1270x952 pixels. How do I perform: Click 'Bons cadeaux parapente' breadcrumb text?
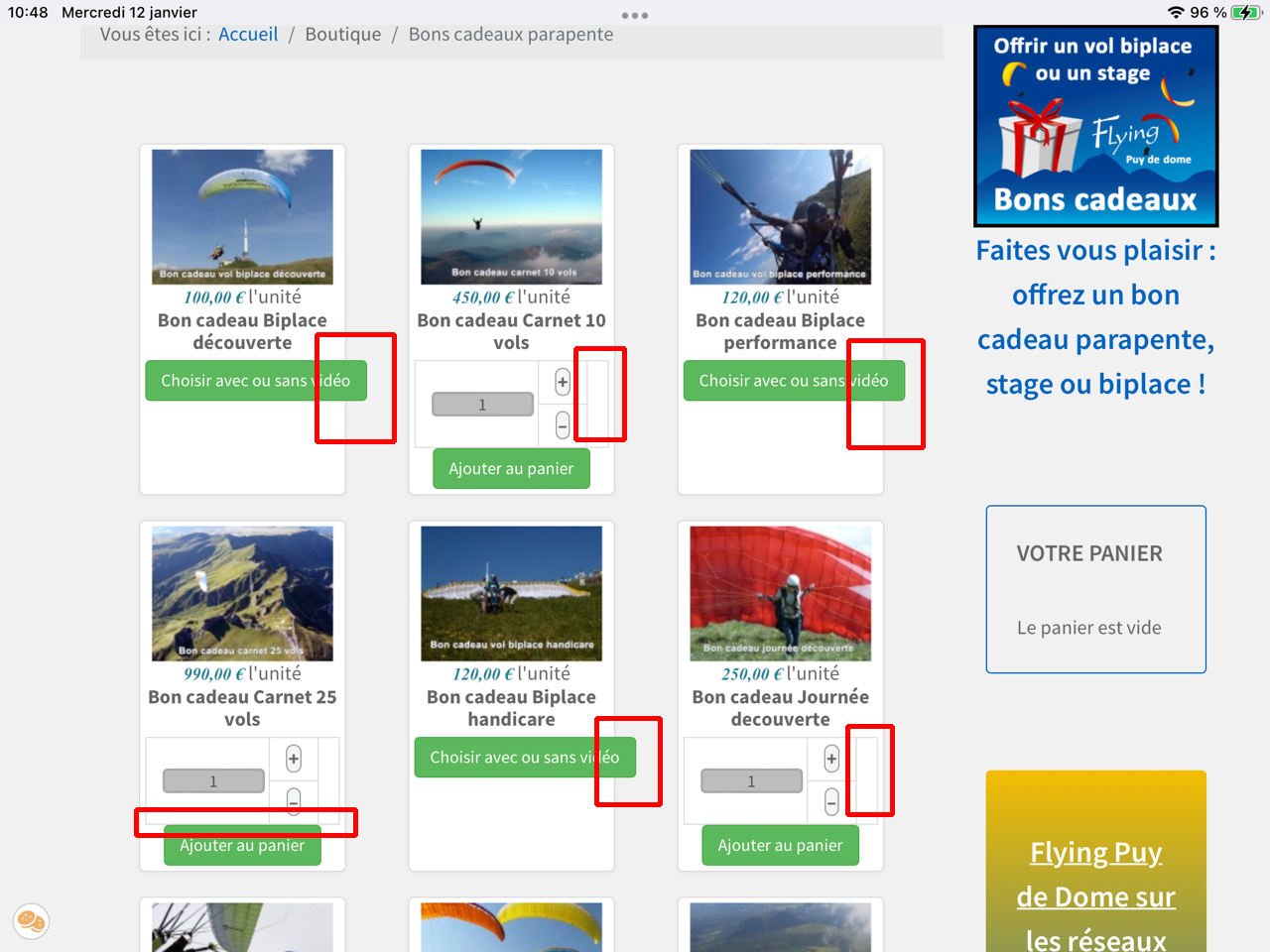click(x=511, y=34)
